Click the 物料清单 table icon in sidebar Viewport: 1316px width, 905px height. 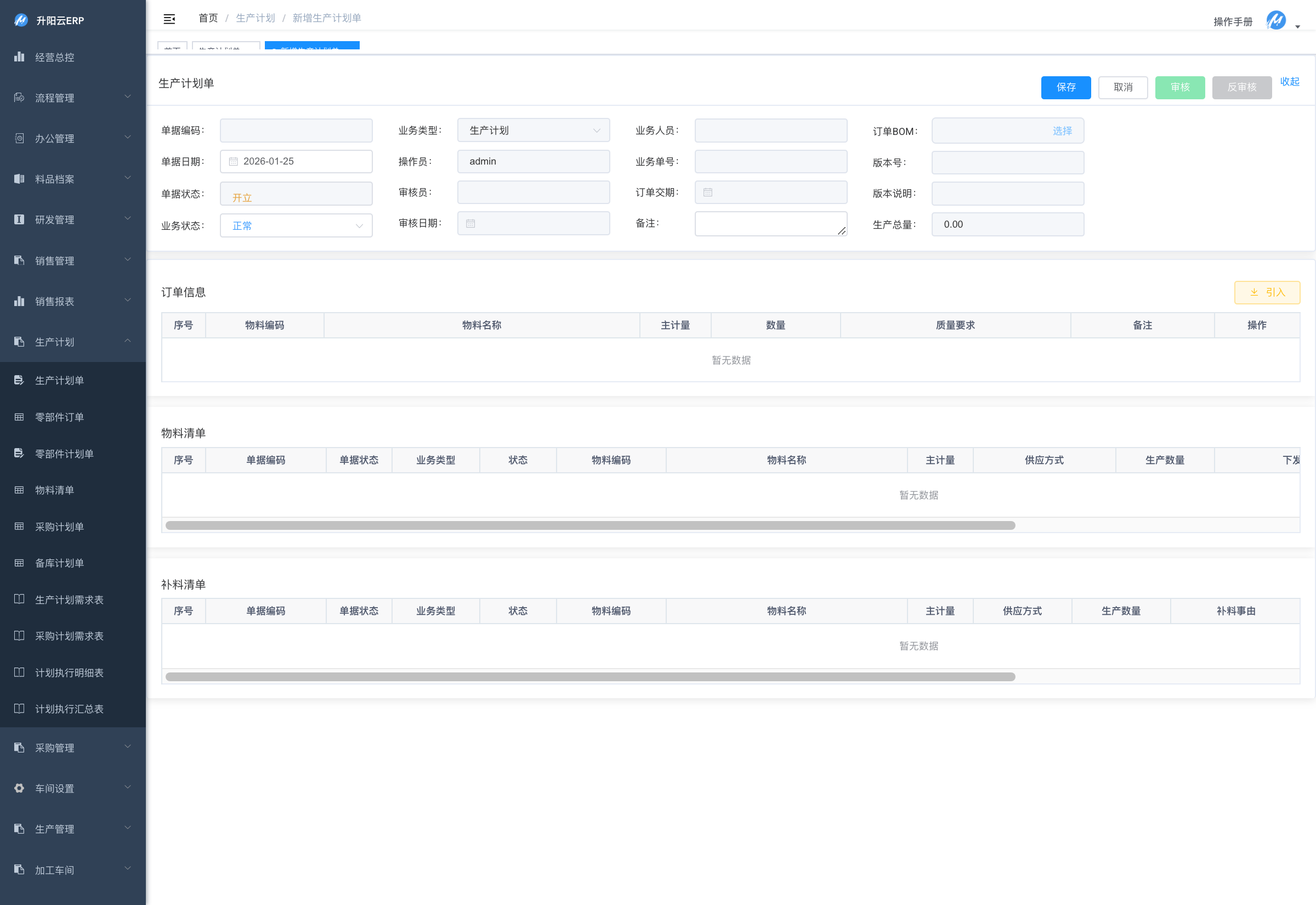[x=19, y=490]
